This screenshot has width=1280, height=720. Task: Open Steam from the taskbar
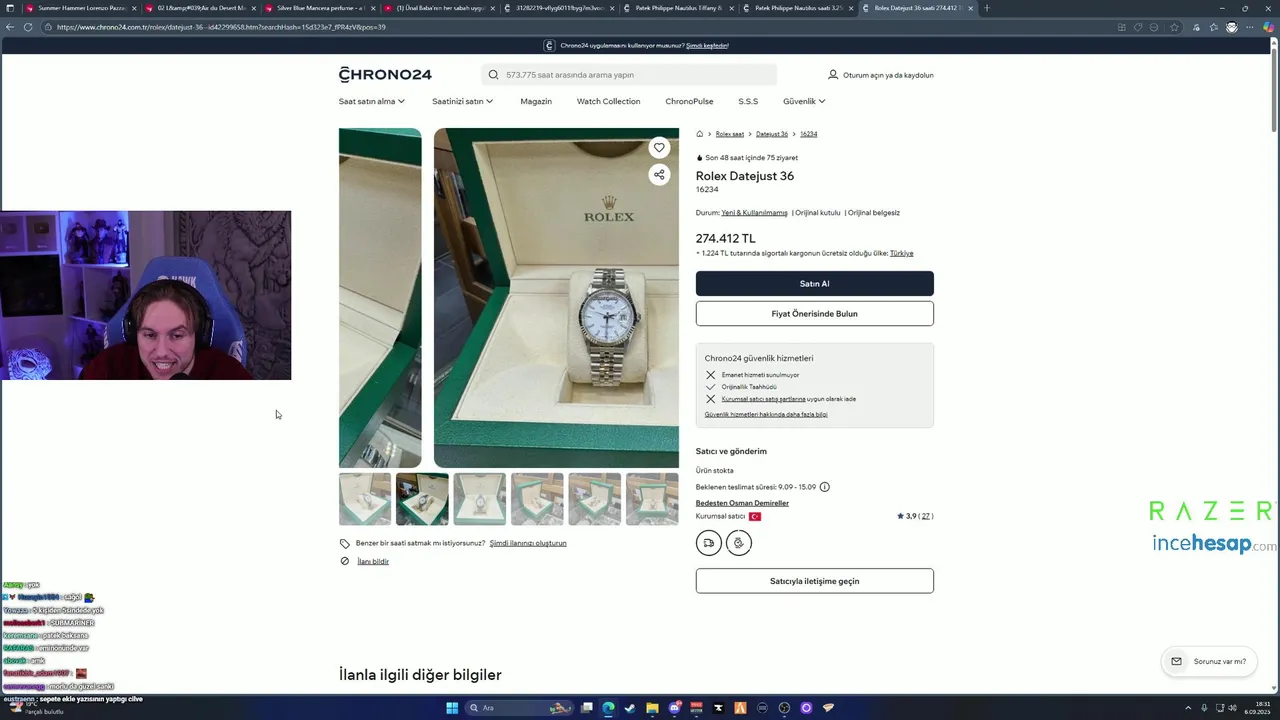pos(630,708)
